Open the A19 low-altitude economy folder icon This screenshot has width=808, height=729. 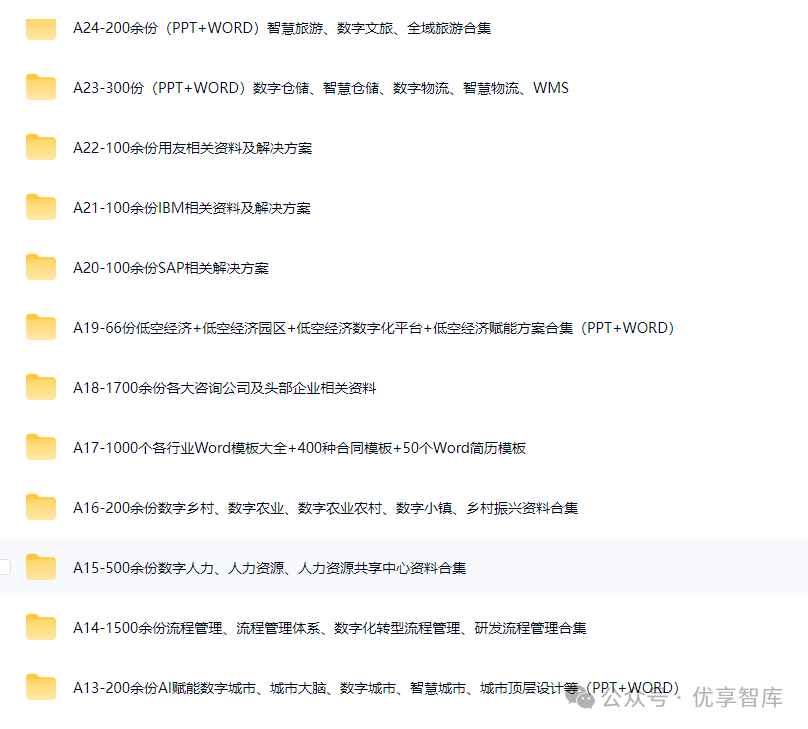coord(39,327)
